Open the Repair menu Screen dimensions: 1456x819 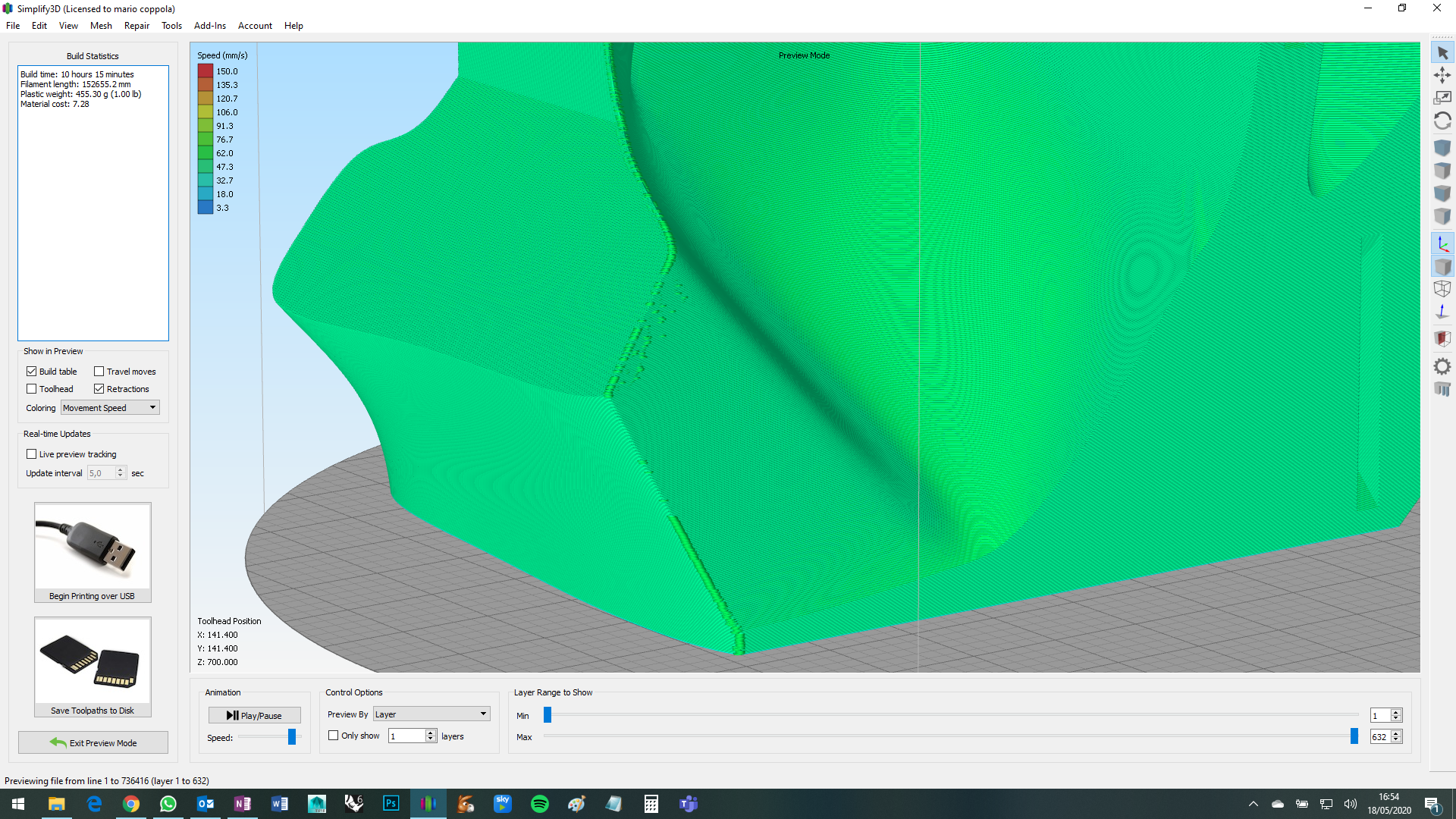pyautogui.click(x=136, y=26)
